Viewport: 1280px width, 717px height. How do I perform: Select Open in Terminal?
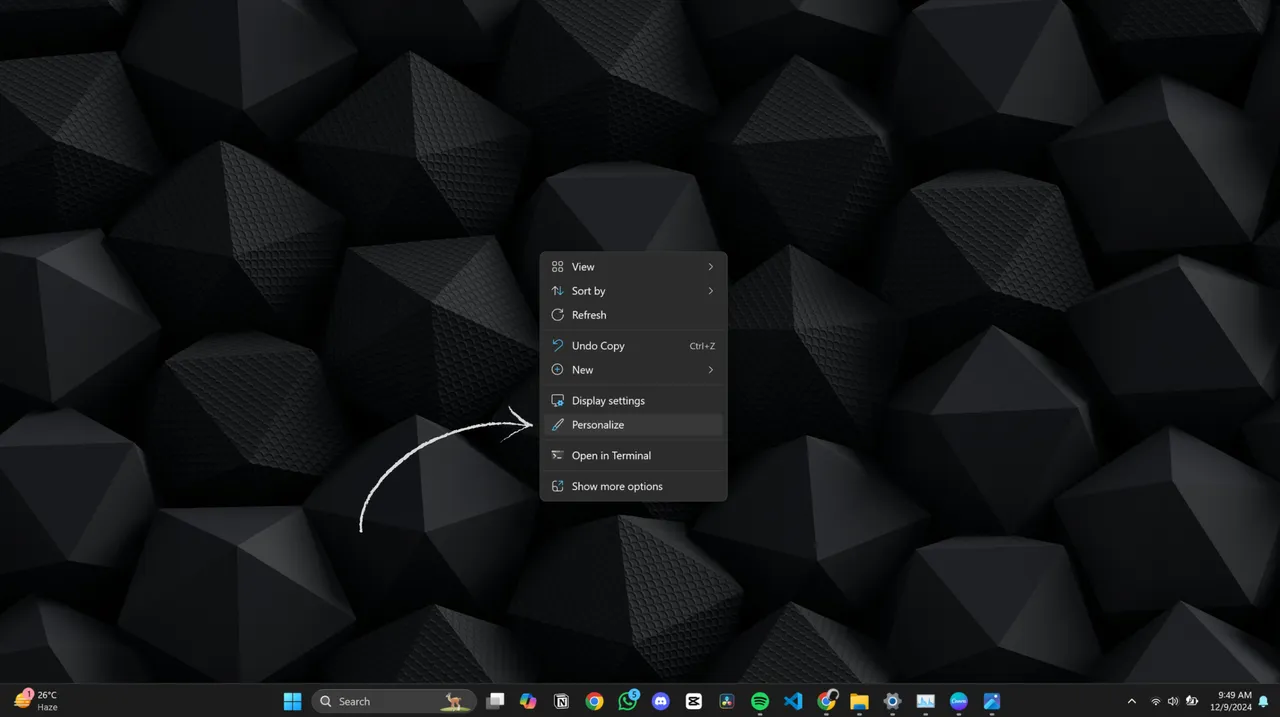[x=633, y=456]
